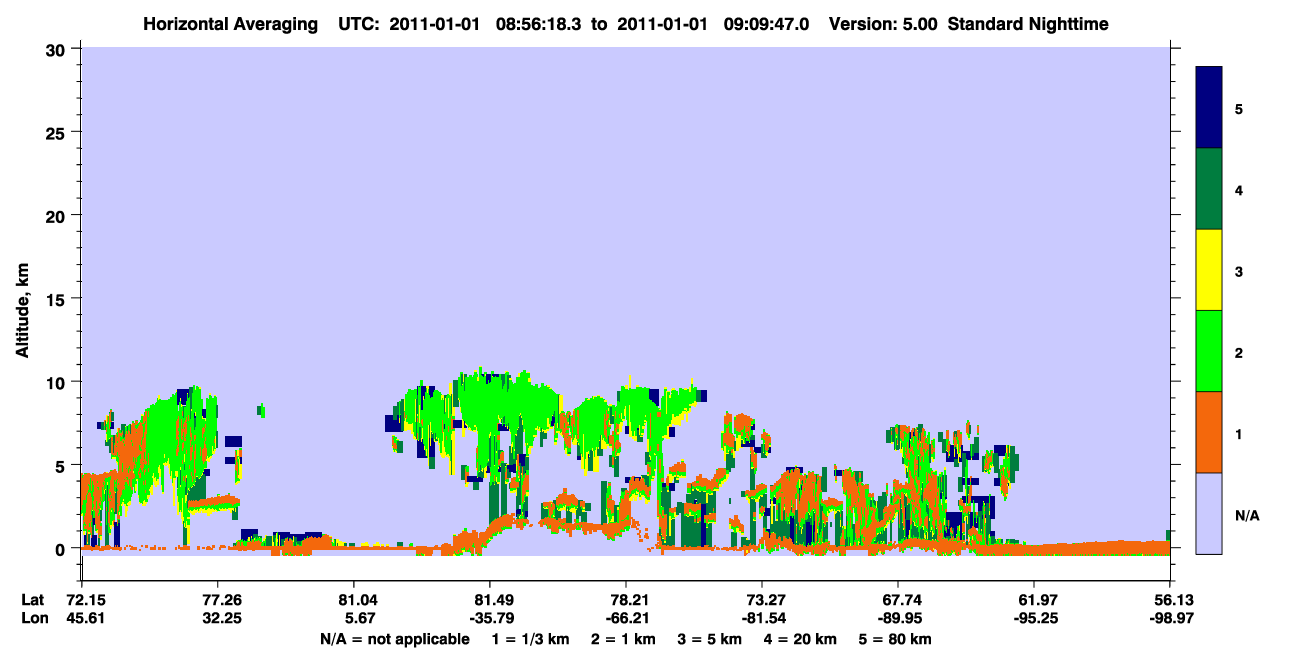Viewport: 1300px width, 667px height.
Task: Click the '1 = 1/3 km' legend text
Action: tap(530, 640)
